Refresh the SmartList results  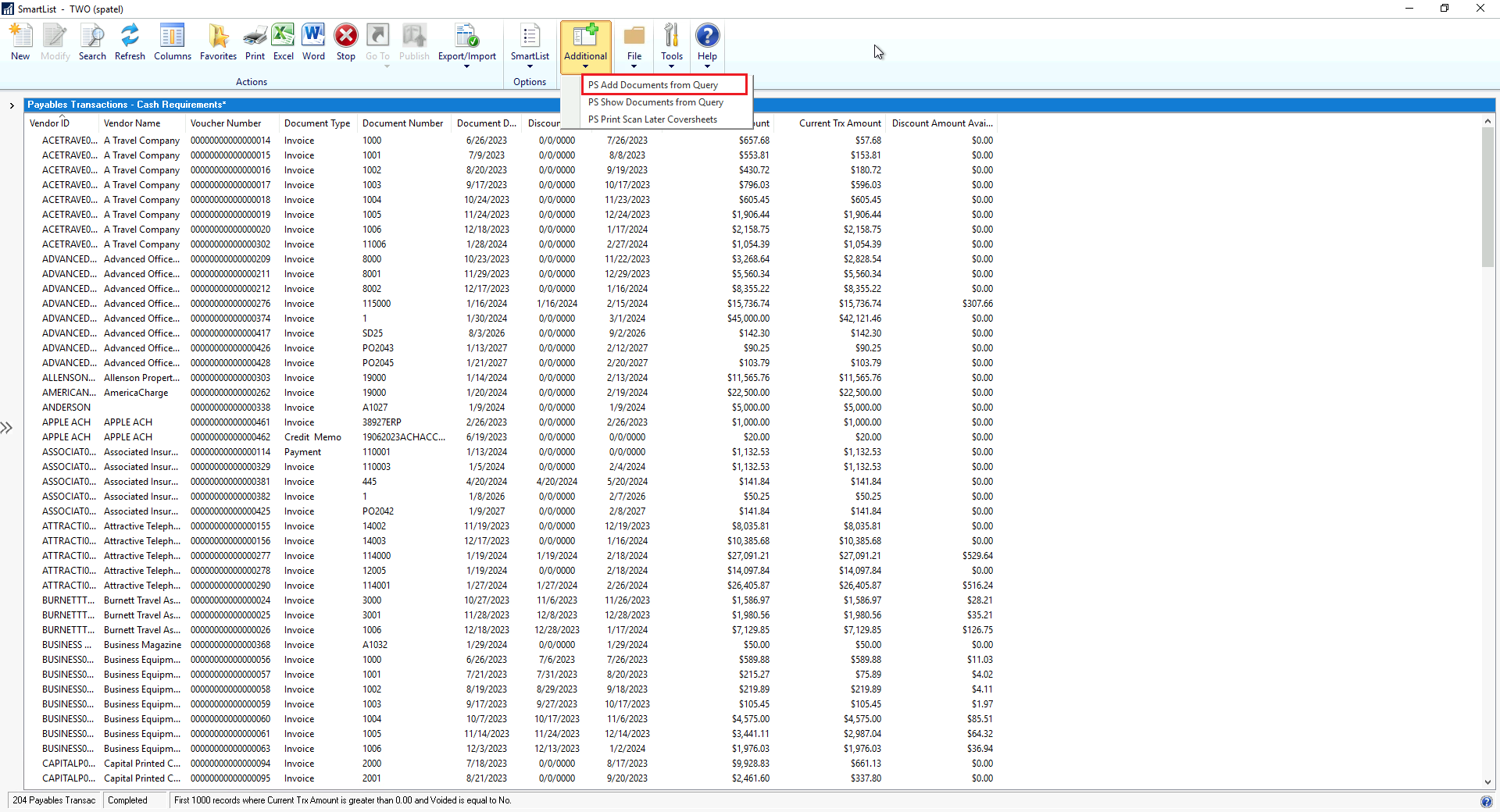click(130, 42)
